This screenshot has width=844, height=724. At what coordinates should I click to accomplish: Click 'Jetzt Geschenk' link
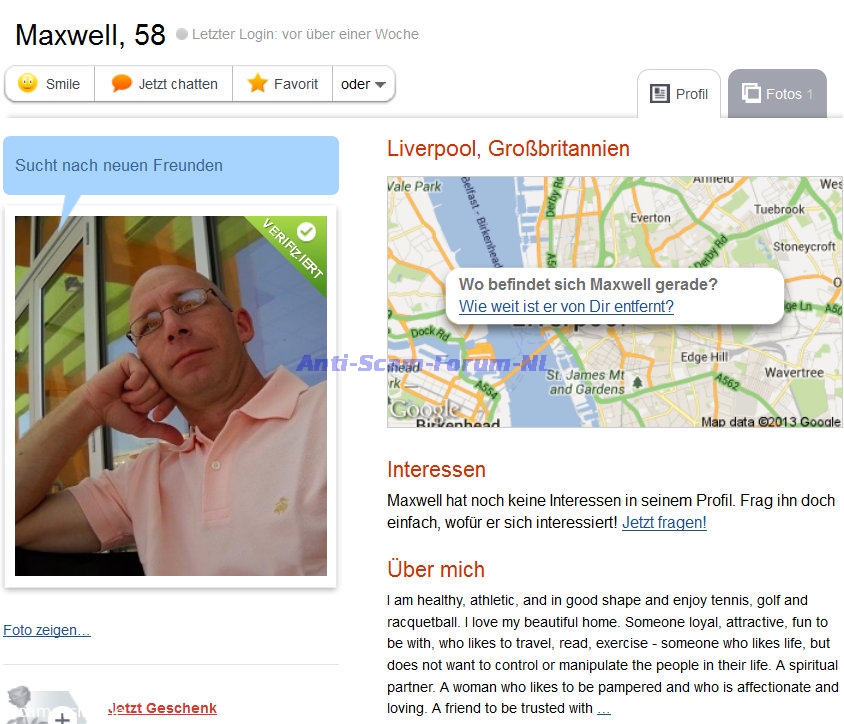[x=162, y=708]
